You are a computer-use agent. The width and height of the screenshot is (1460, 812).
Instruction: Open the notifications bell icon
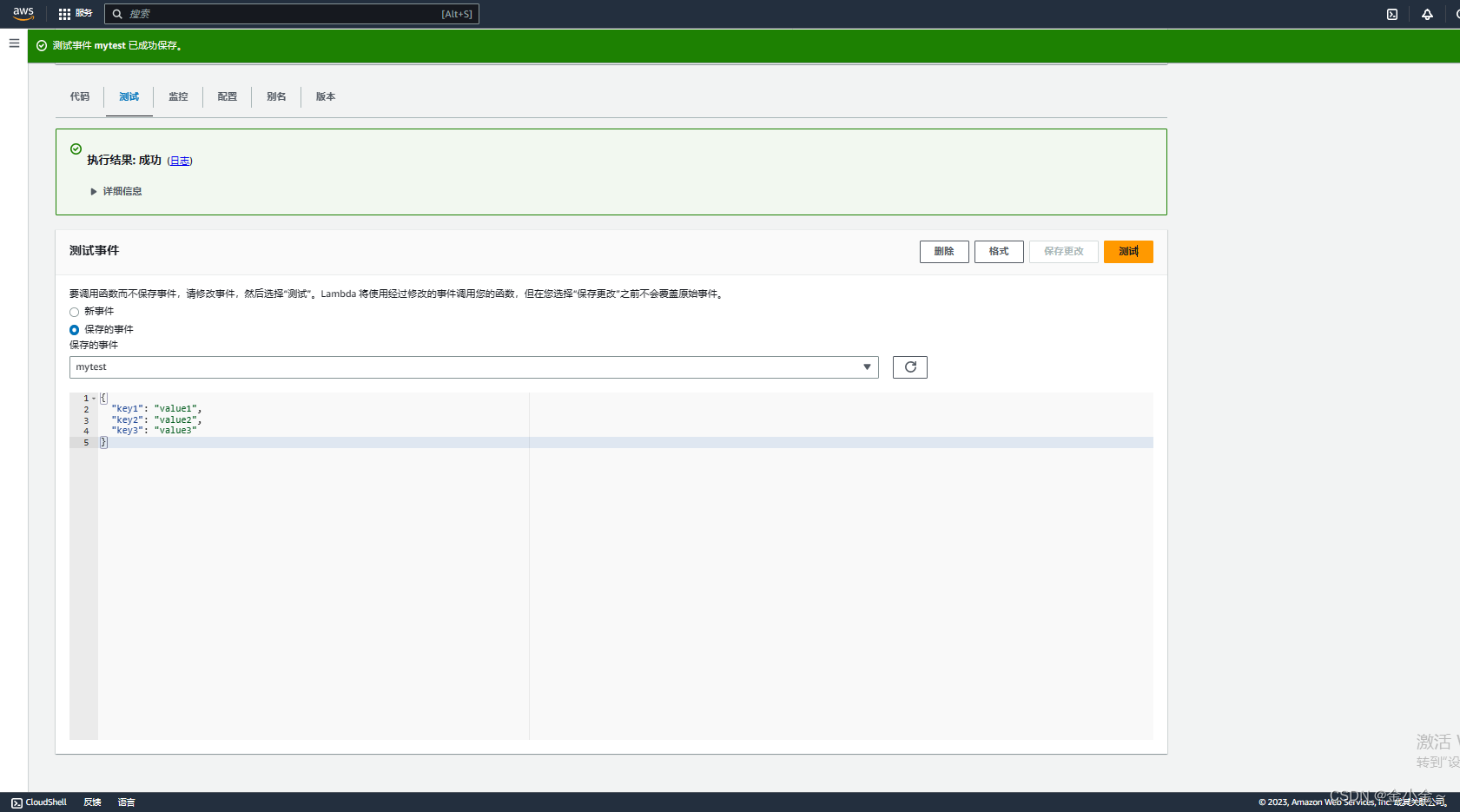click(1427, 14)
